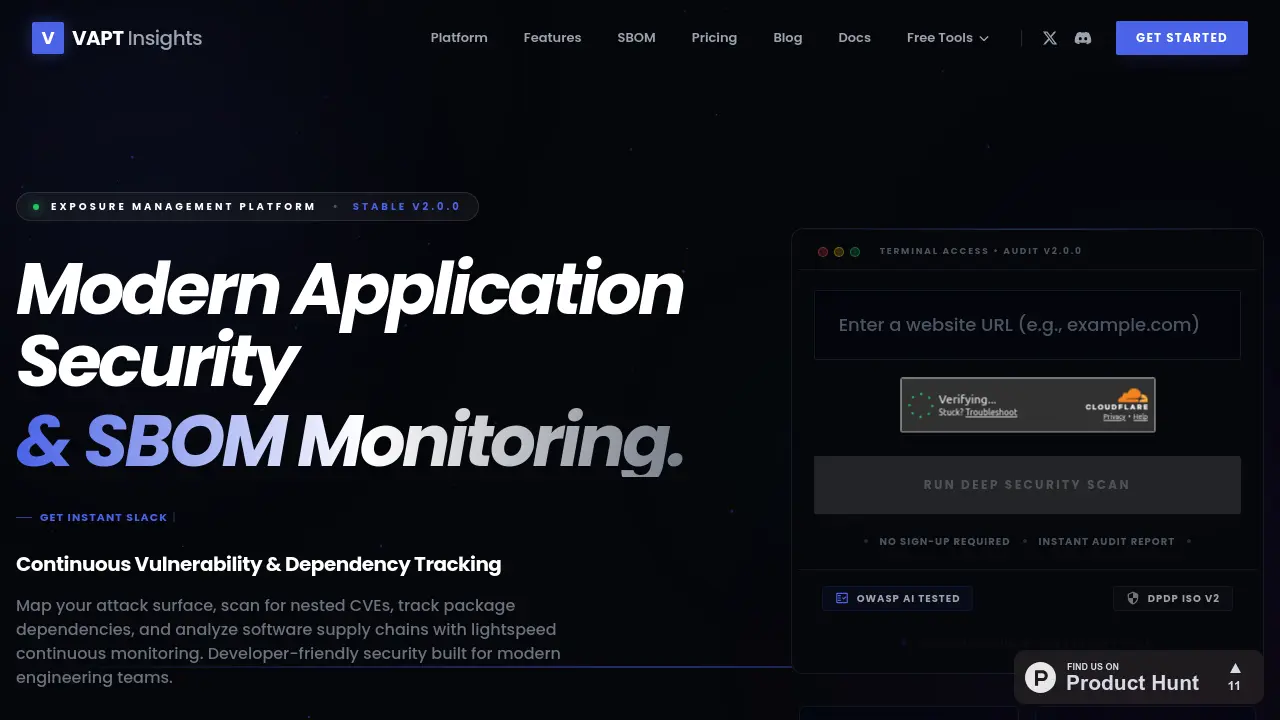1280x720 pixels.
Task: Open Cloudflare Privacy link
Action: click(1114, 416)
